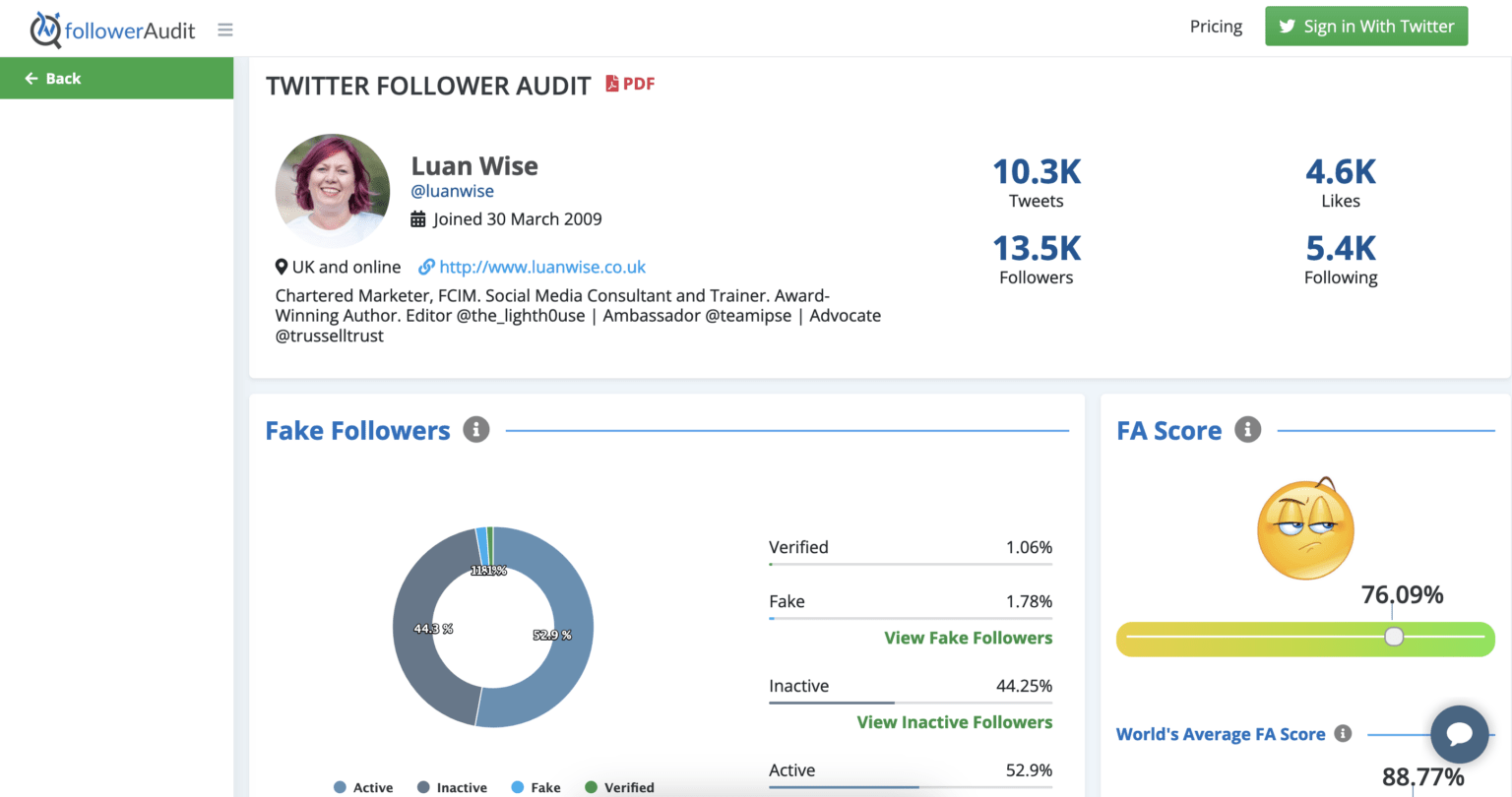The image size is (1512, 797).
Task: Download the audit report as PDF
Action: (x=630, y=84)
